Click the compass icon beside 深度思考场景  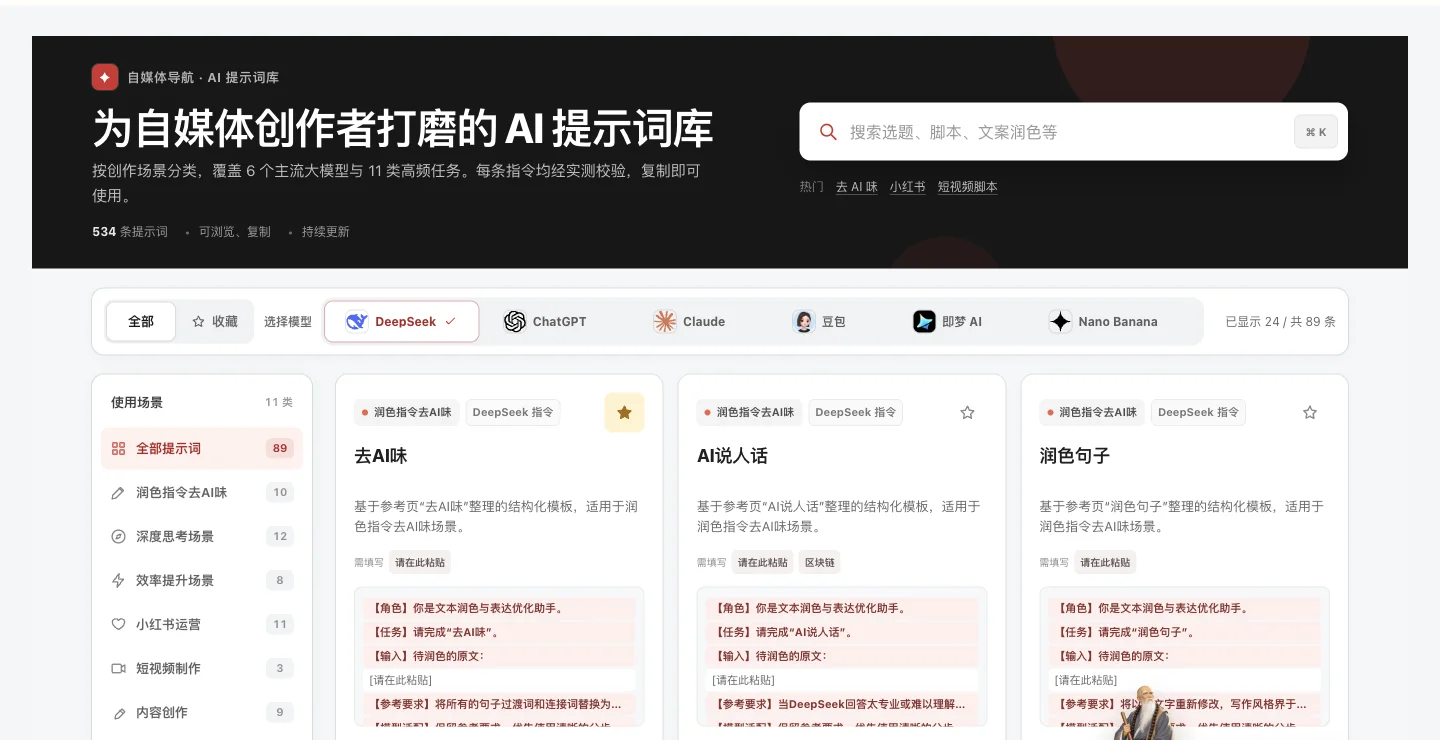[x=118, y=537]
